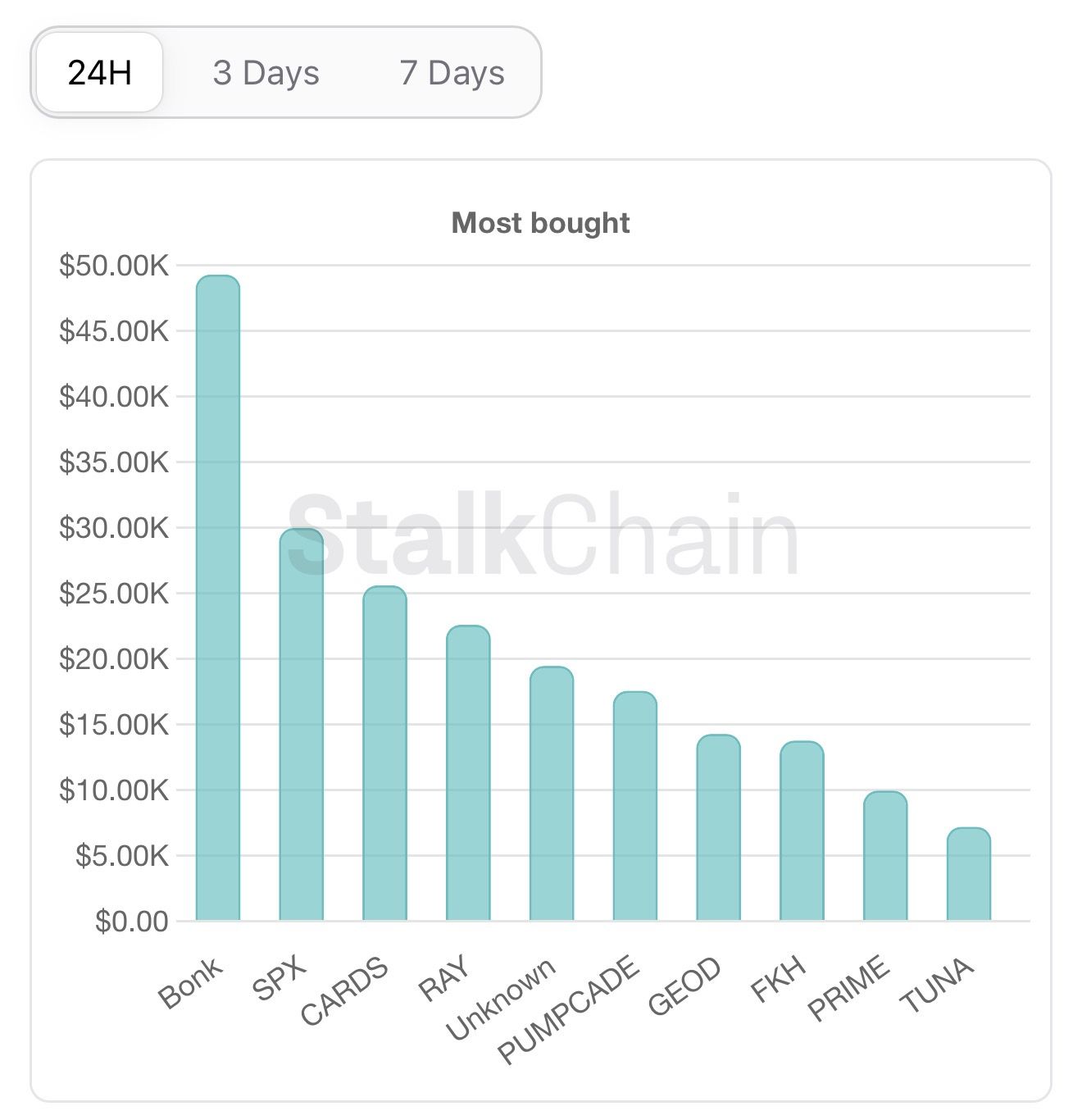The height and width of the screenshot is (1120, 1082).
Task: Click the FKH bar in the chart
Action: coord(802,831)
